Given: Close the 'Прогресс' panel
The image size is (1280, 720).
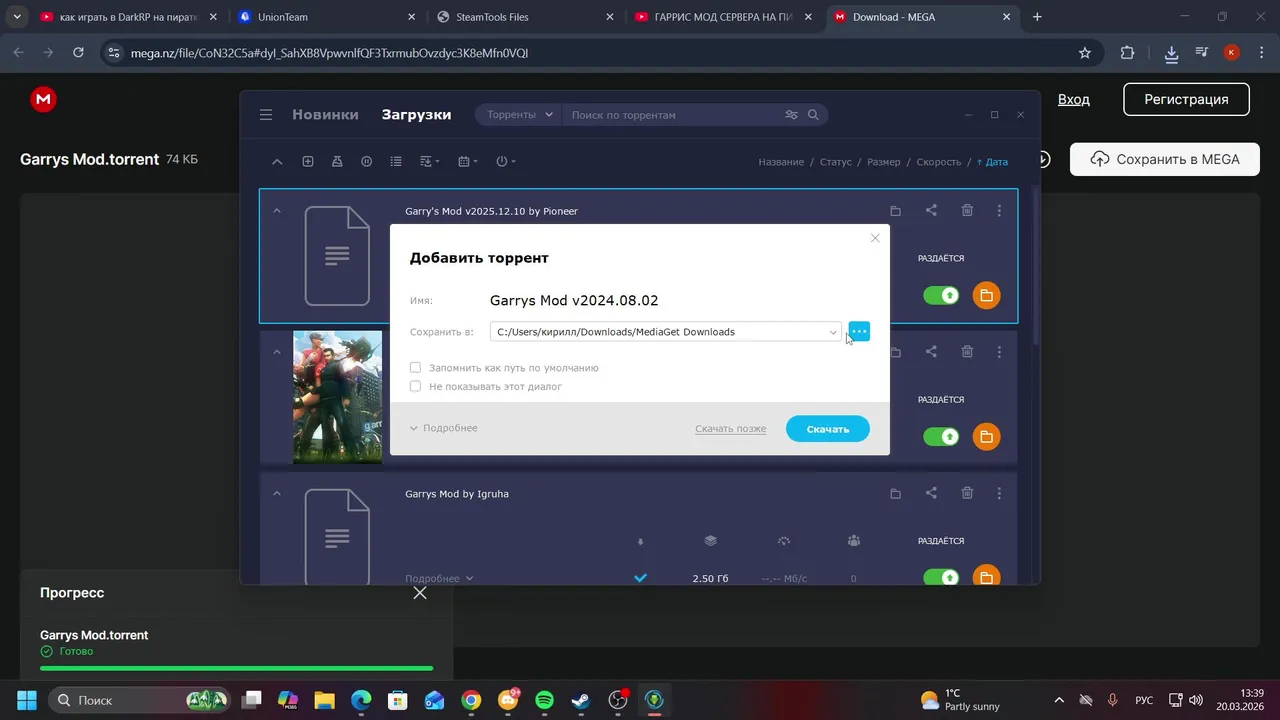Looking at the screenshot, I should click(x=420, y=593).
